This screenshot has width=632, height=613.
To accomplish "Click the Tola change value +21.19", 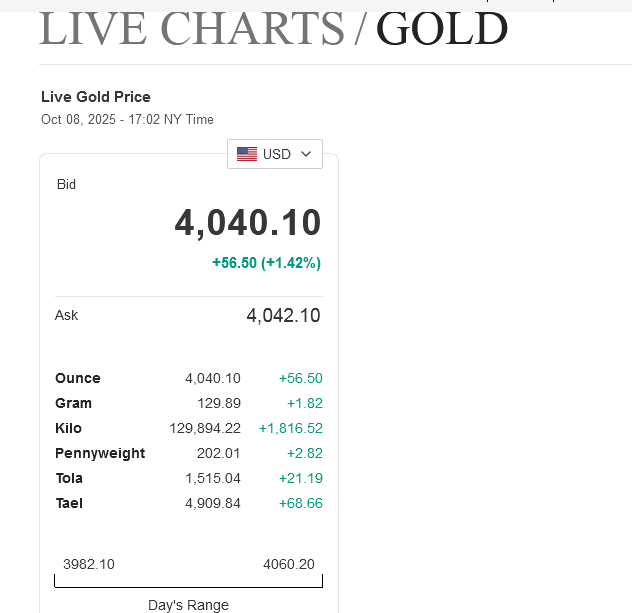I will (x=300, y=478).
